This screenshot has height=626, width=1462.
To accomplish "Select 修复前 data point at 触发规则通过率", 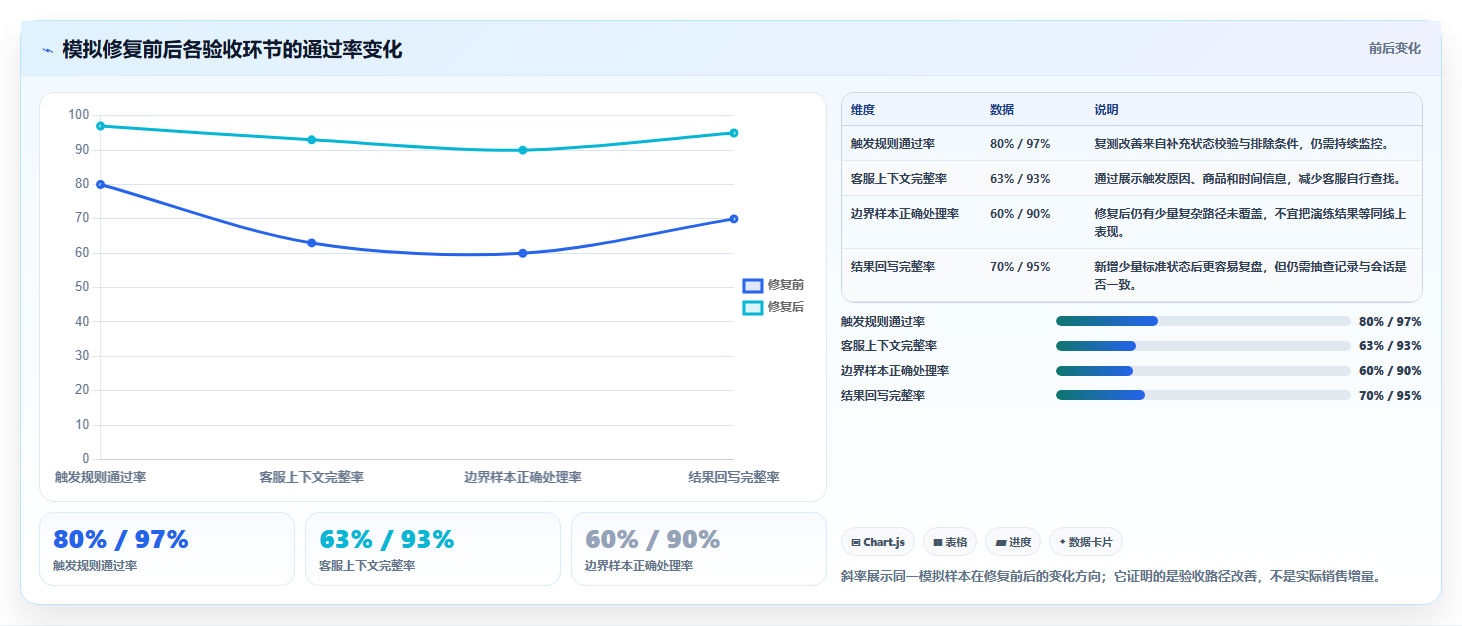I will point(100,184).
